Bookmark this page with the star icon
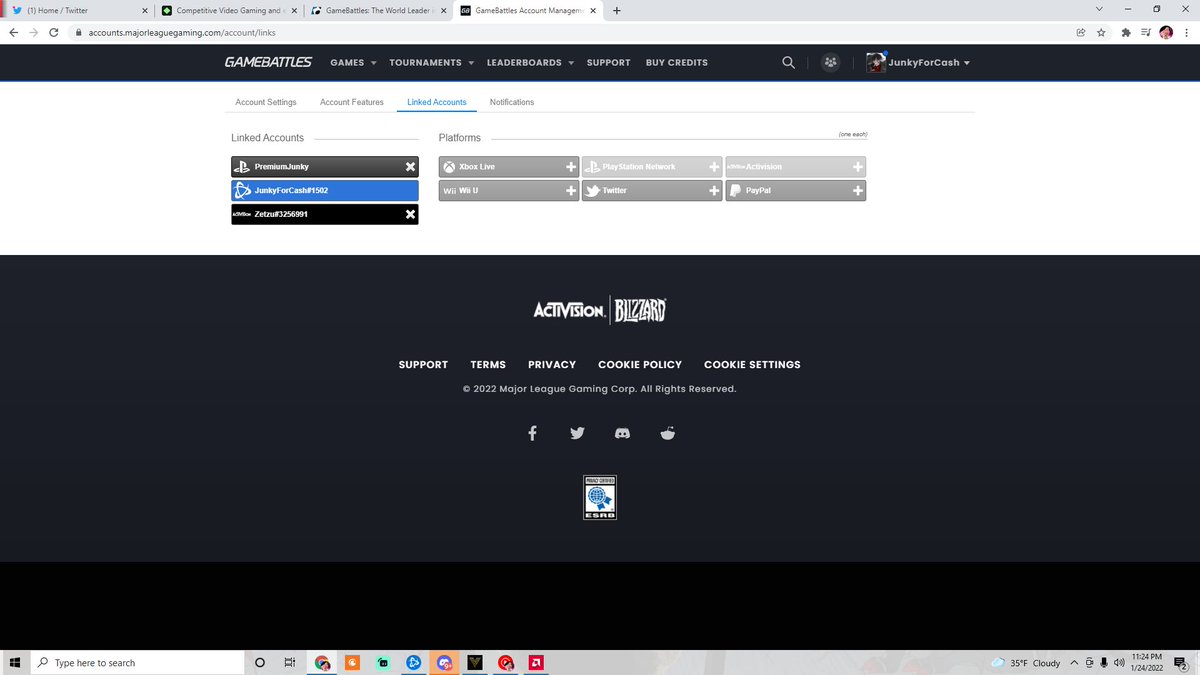This screenshot has width=1200, height=675. 1101,32
